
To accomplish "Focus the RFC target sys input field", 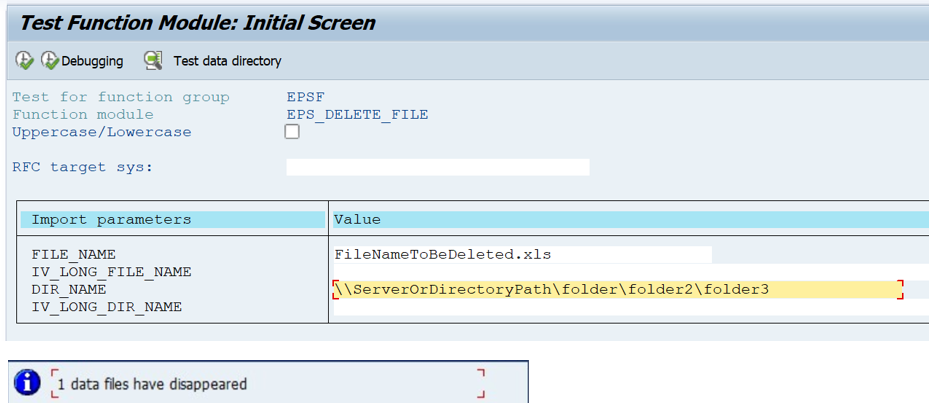I will (x=437, y=167).
